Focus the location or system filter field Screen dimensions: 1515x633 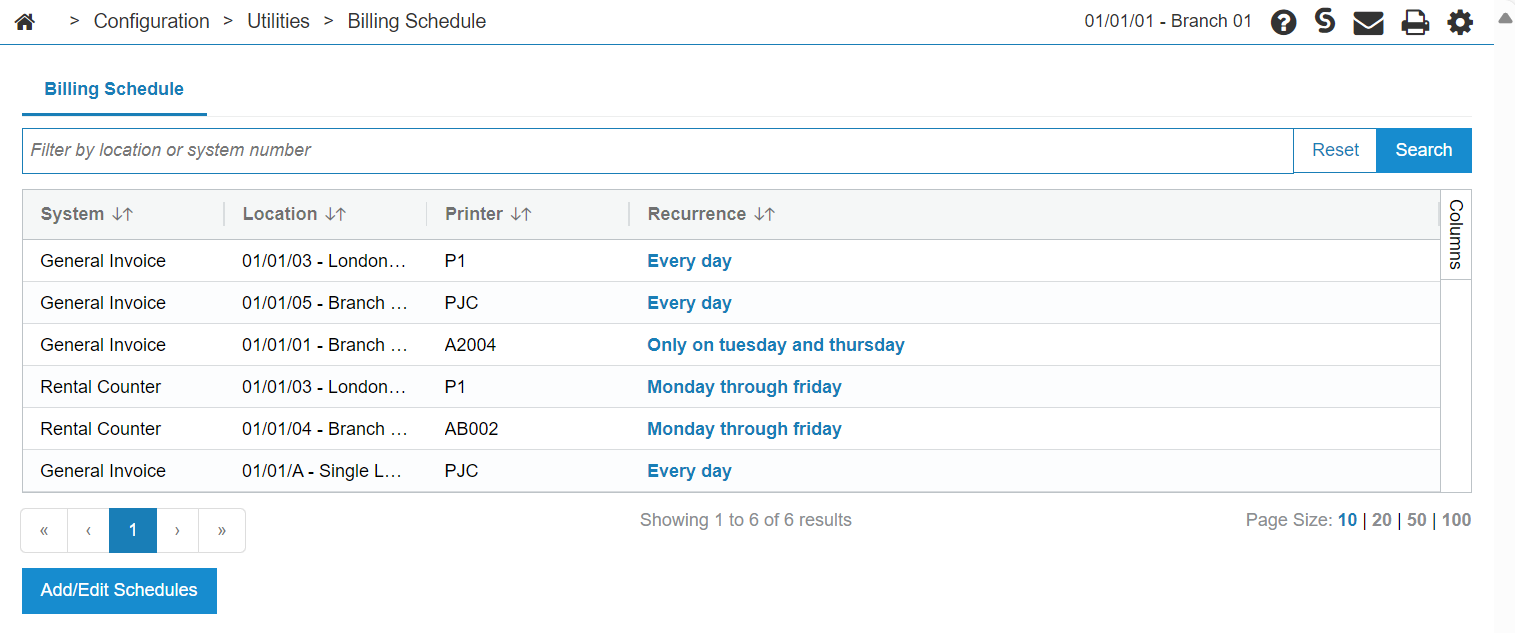click(x=657, y=150)
